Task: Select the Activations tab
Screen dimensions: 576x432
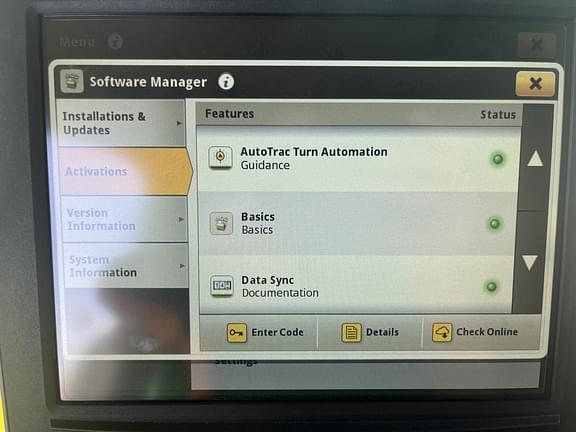Action: pos(124,171)
